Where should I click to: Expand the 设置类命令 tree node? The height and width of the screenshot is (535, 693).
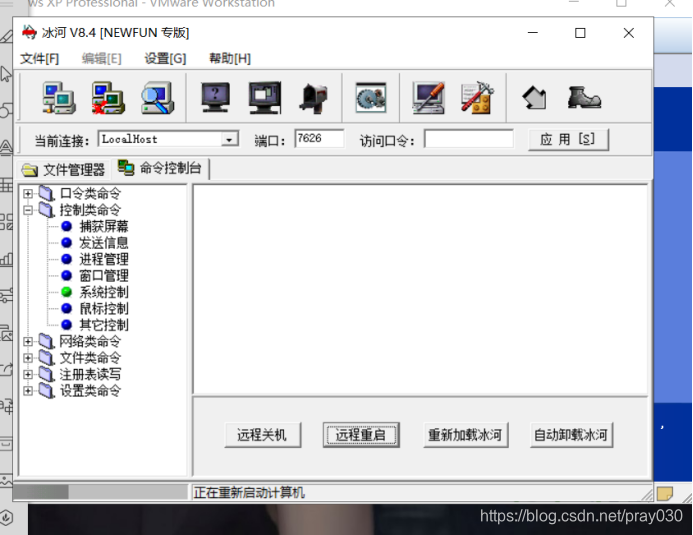(28, 391)
